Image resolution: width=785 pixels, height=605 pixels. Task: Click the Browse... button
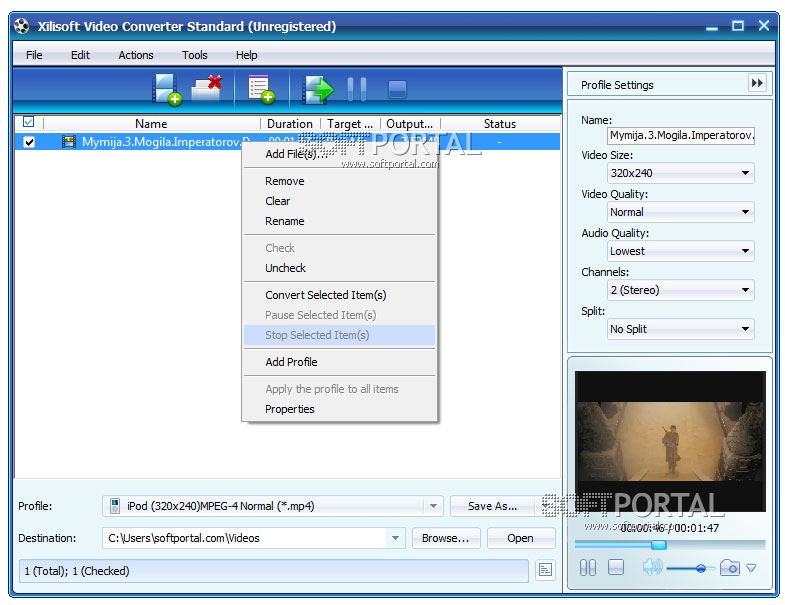tap(446, 538)
